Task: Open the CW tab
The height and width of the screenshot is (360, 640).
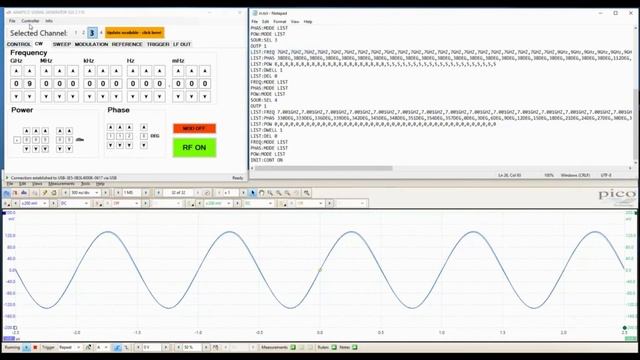Action: [x=39, y=44]
